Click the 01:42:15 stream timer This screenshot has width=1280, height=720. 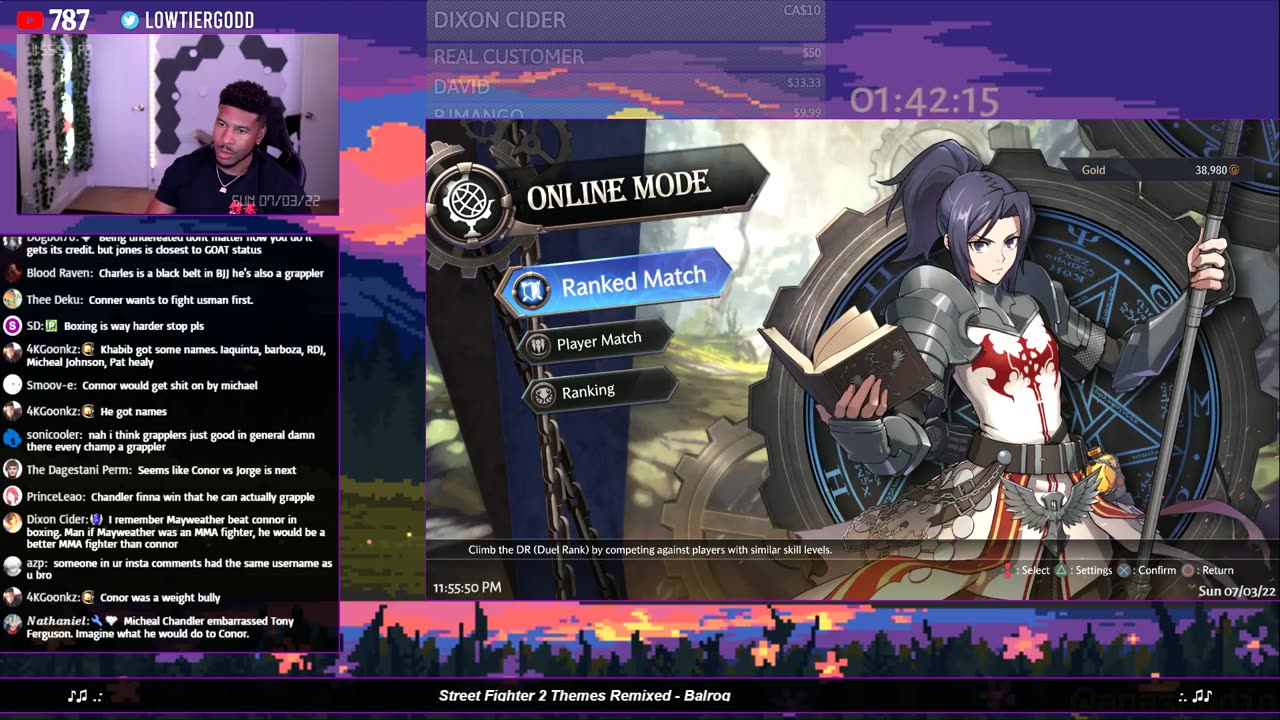(x=925, y=101)
